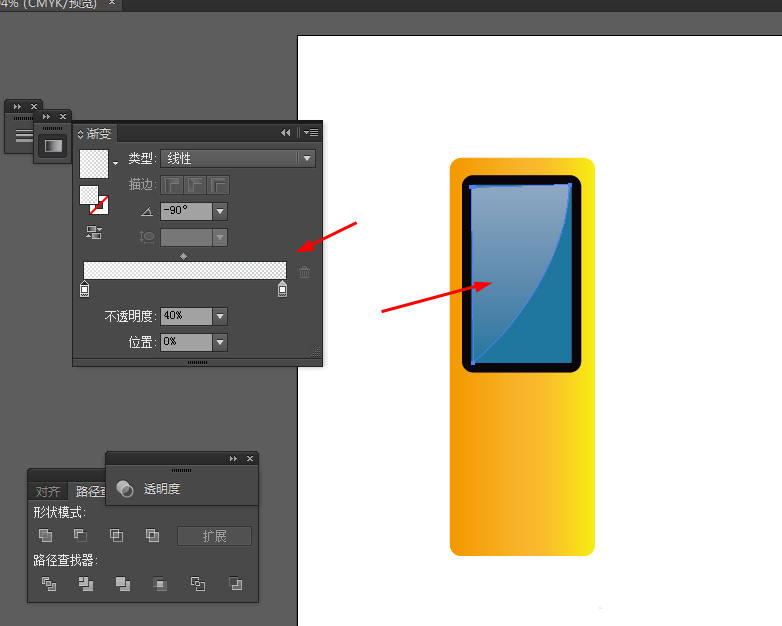The image size is (782, 626).
Task: Click the Intersect shape mode icon
Action: click(x=116, y=535)
